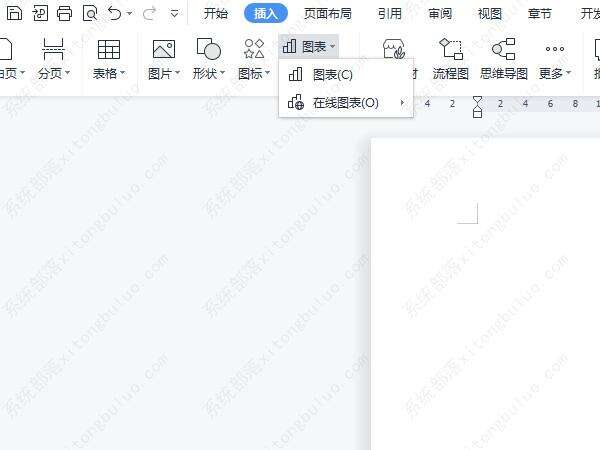This screenshot has width=600, height=450.
Task: Switch to the 开始 tab
Action: (215, 14)
